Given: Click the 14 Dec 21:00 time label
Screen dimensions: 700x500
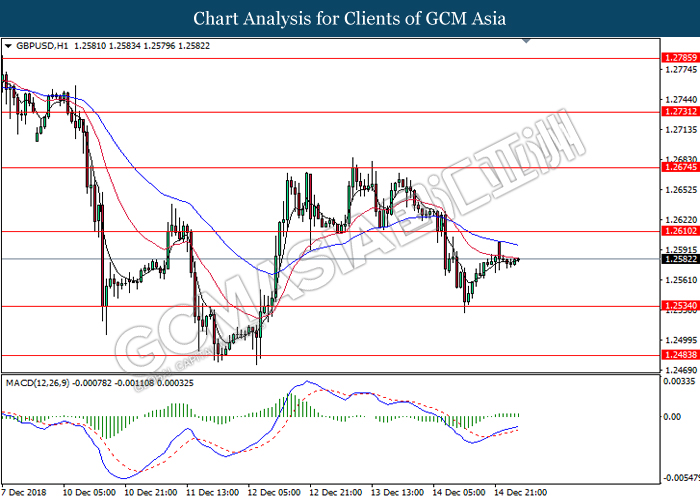Looking at the screenshot, I should tap(520, 492).
